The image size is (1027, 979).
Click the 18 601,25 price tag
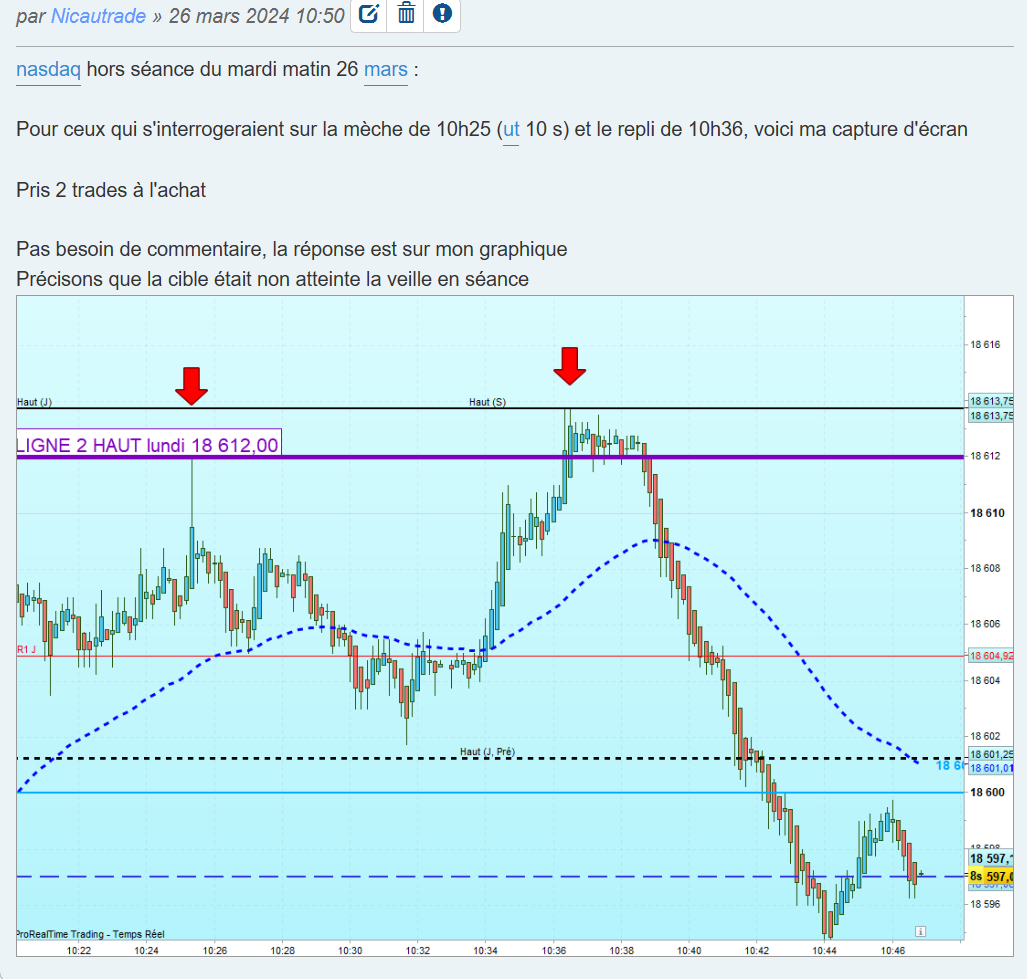991,754
